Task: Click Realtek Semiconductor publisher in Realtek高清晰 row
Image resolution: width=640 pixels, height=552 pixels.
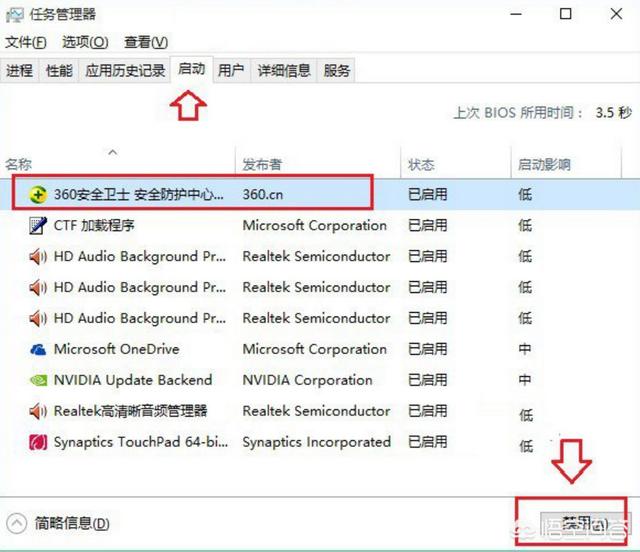Action: [x=316, y=411]
